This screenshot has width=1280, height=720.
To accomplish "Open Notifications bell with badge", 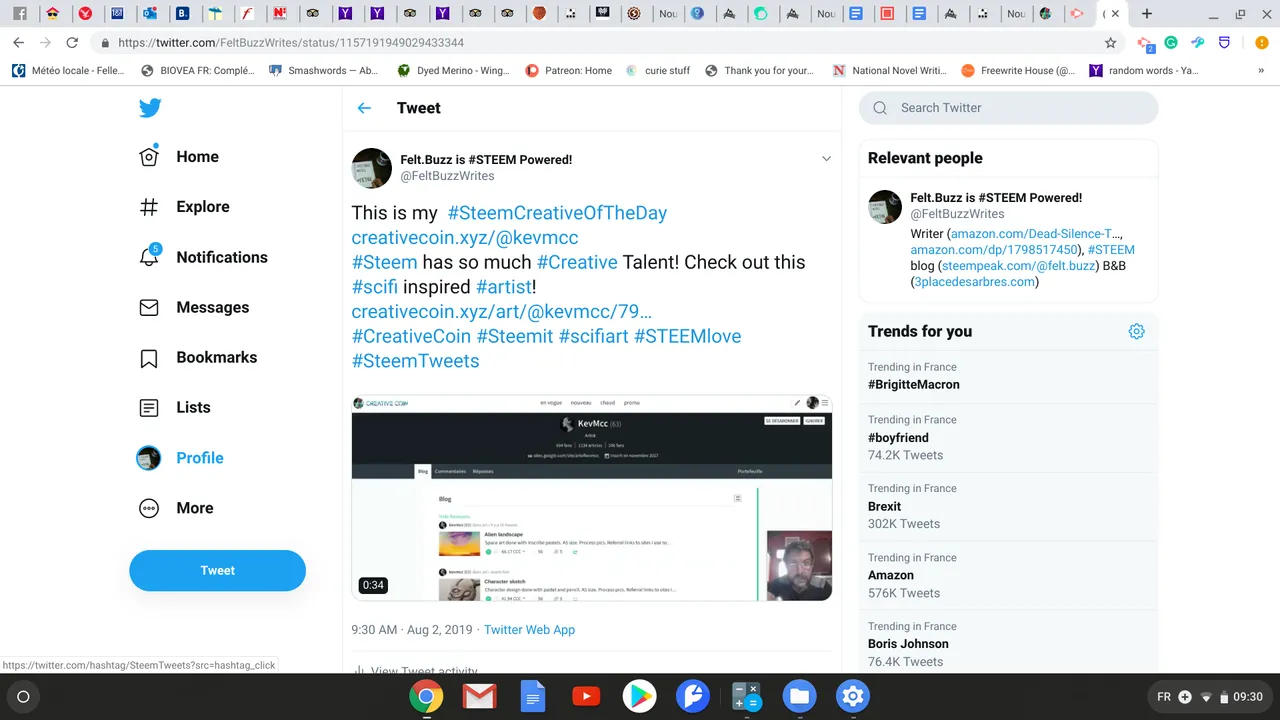I will pos(149,255).
